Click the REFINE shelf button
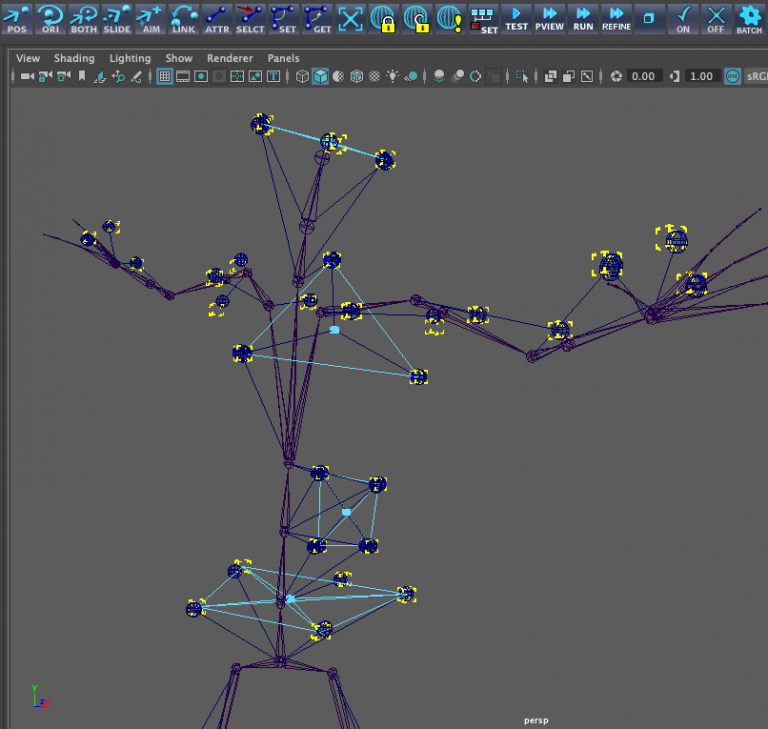The image size is (768, 729). coord(616,18)
